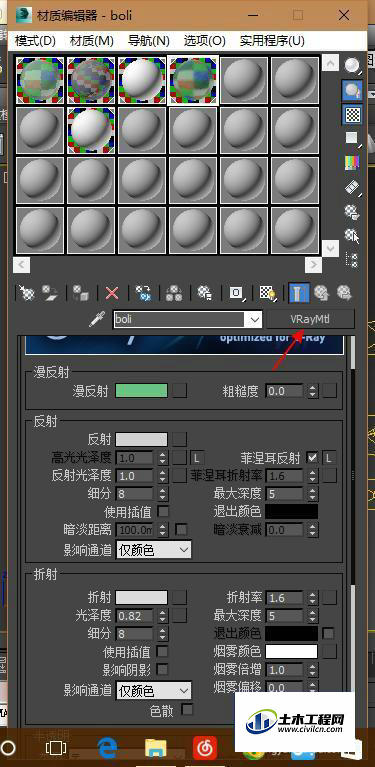375x767 pixels.
Task: Click the Go to Parent icon
Action: 321,293
